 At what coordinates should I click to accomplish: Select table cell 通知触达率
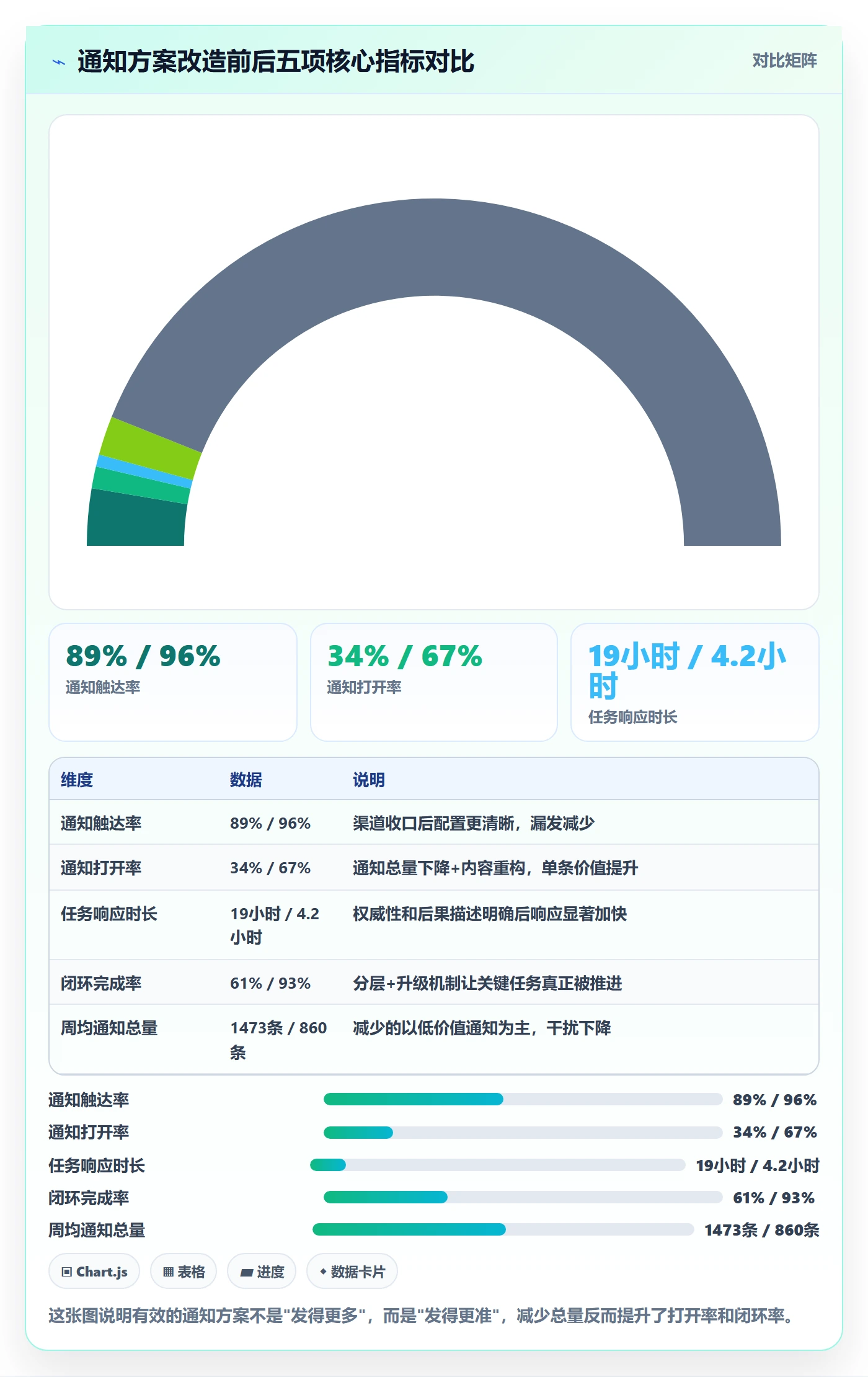point(101,823)
